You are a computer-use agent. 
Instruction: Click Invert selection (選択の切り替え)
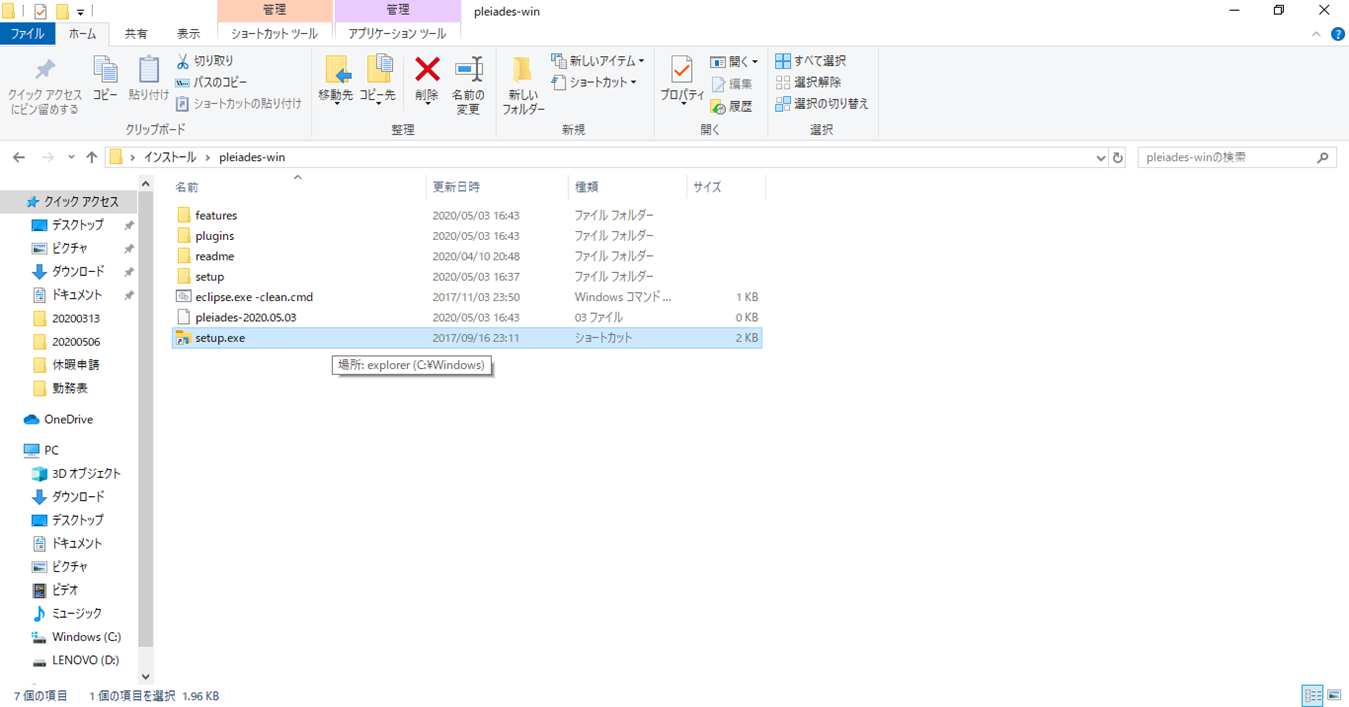click(x=822, y=103)
